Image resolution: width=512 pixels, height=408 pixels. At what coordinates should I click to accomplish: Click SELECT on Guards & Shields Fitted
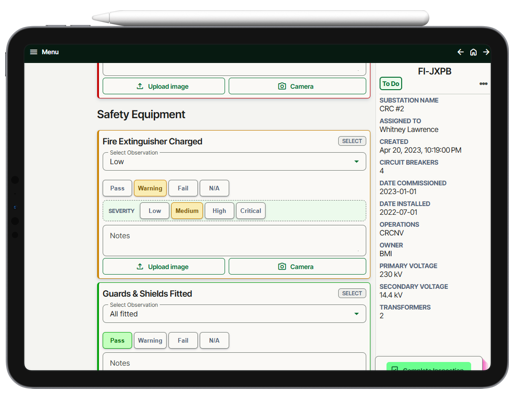coord(352,293)
